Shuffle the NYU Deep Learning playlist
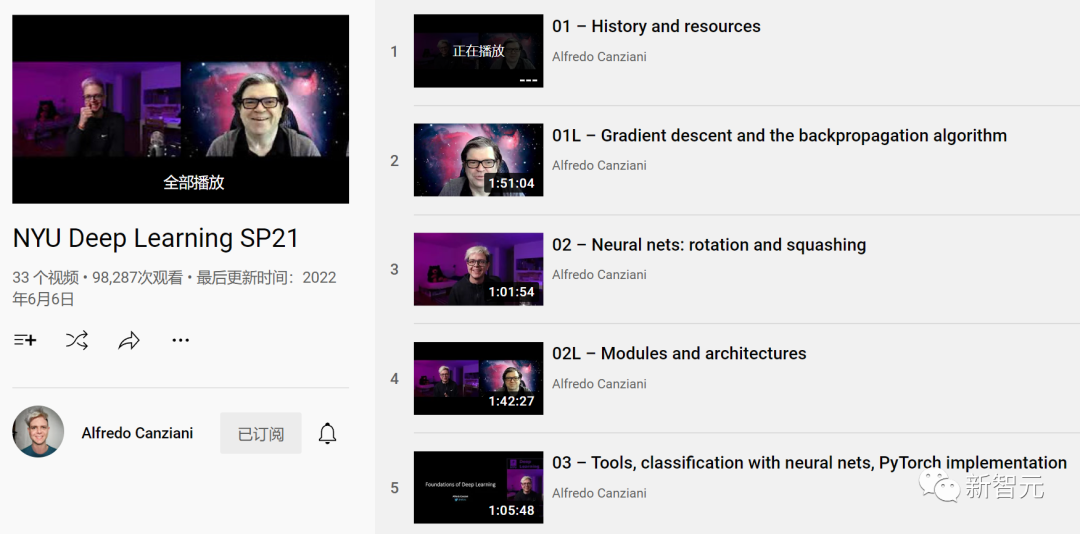Viewport: 1080px width, 534px height. [x=76, y=340]
